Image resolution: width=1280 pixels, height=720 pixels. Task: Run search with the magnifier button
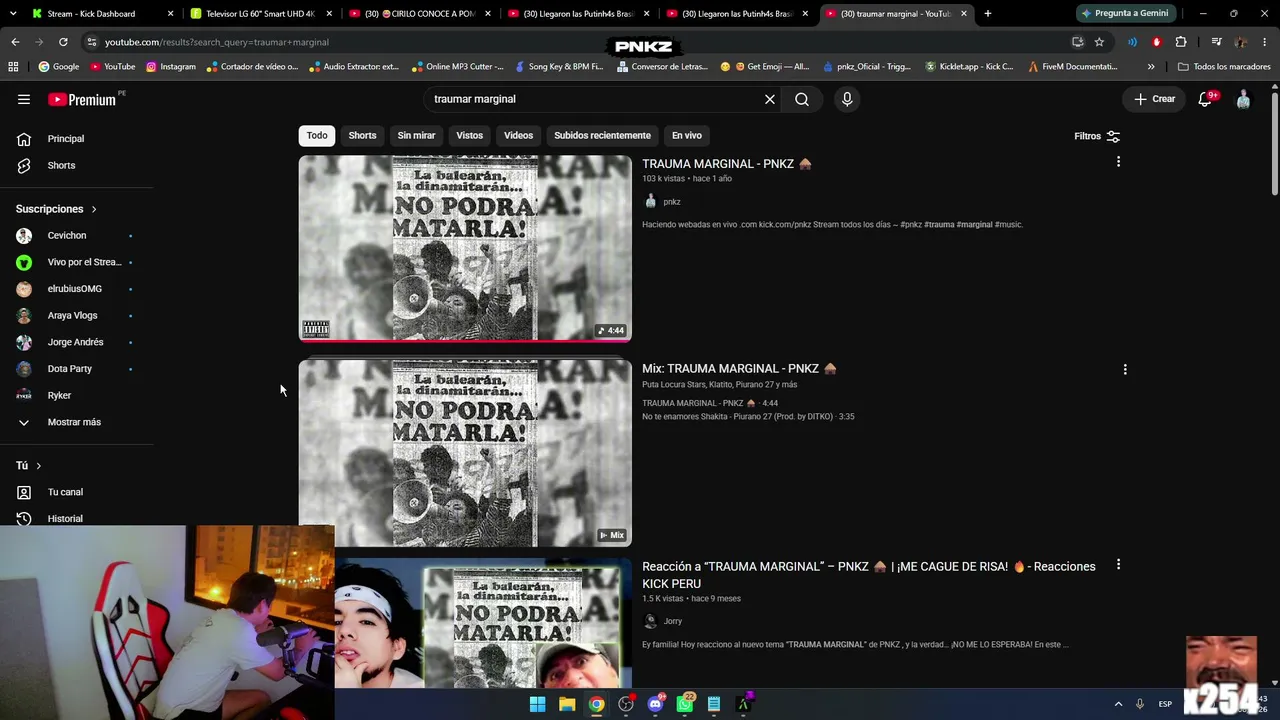tap(802, 99)
